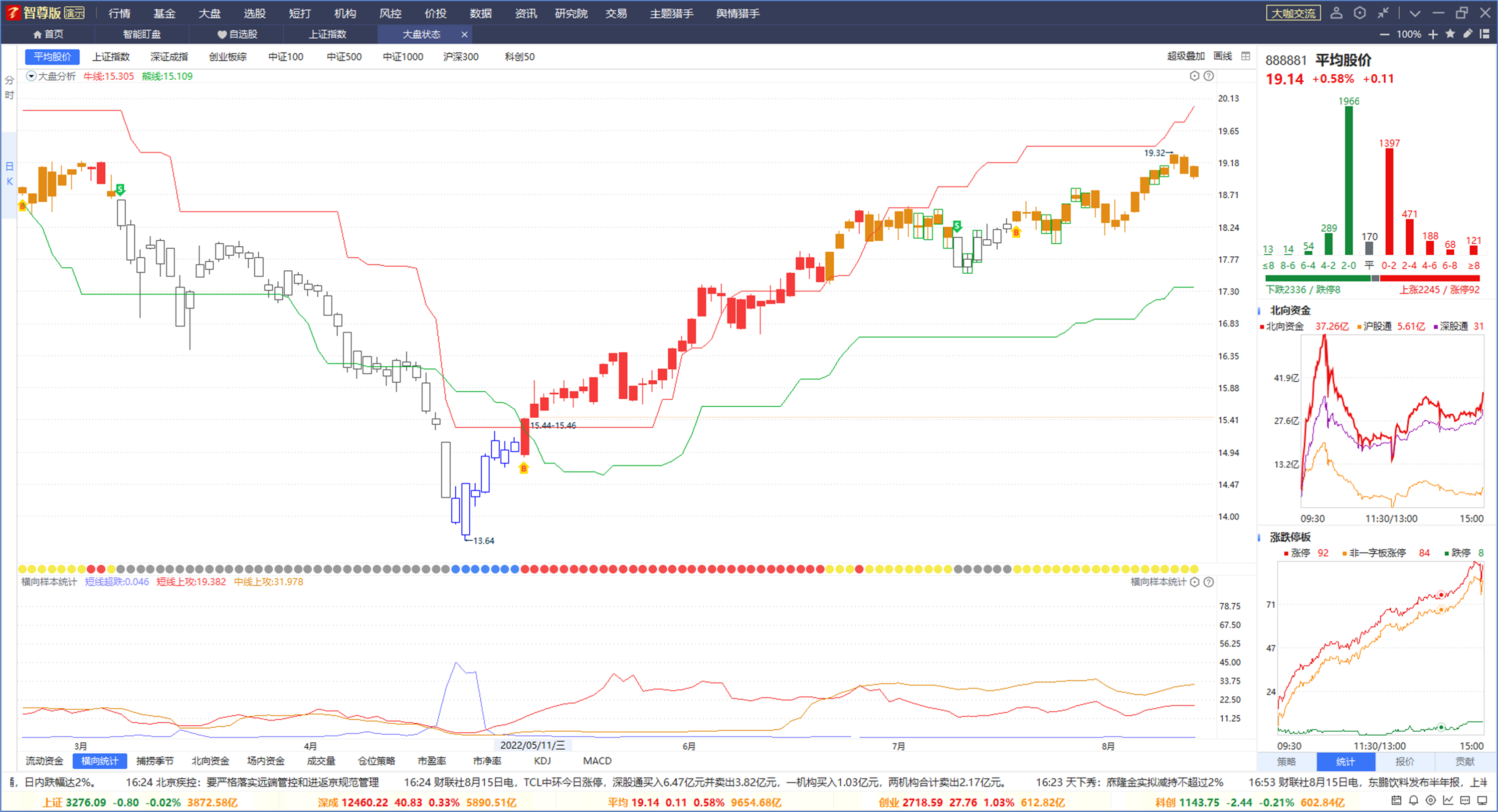Switch to MACD indicator tab
Viewport: 1498px width, 812px height.
597,761
